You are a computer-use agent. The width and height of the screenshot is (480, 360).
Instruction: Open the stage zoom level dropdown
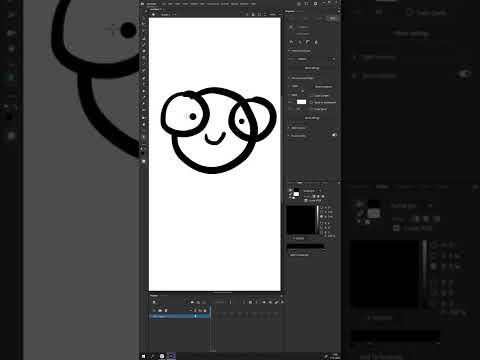click(273, 15)
